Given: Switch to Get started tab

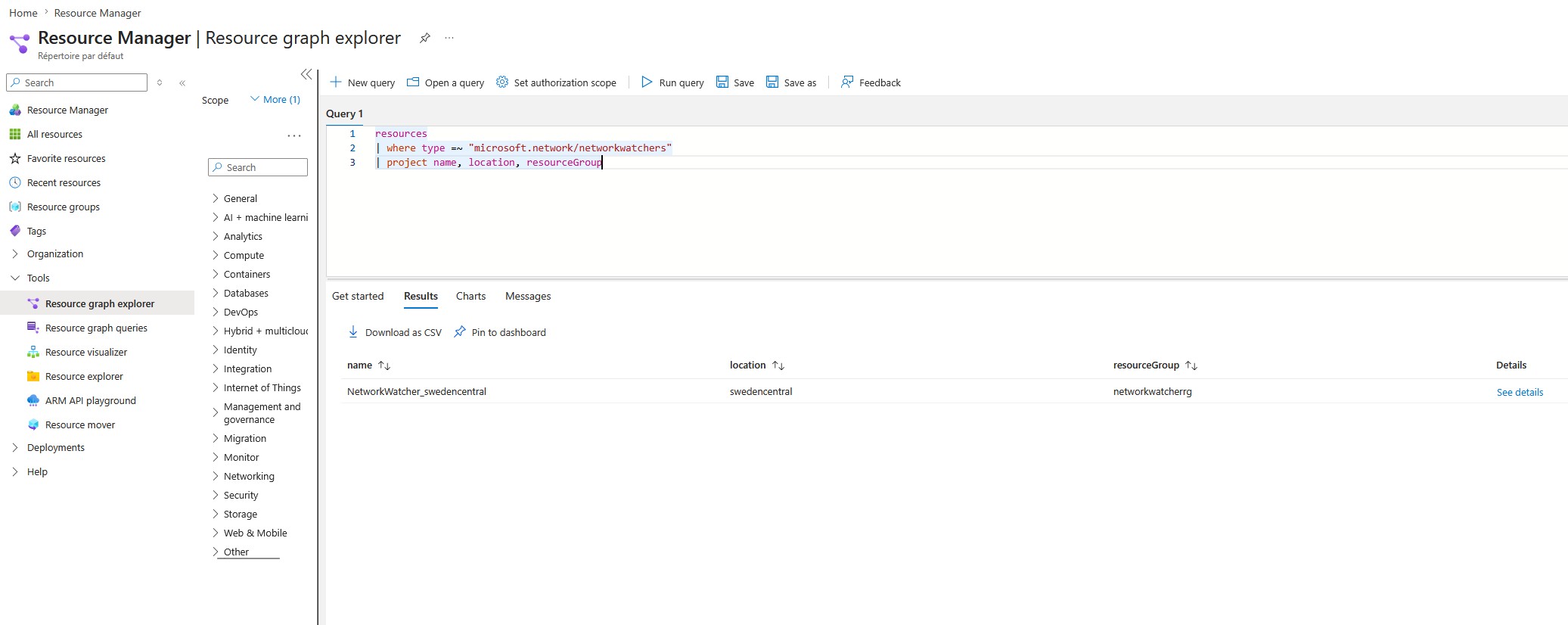Looking at the screenshot, I should (358, 296).
